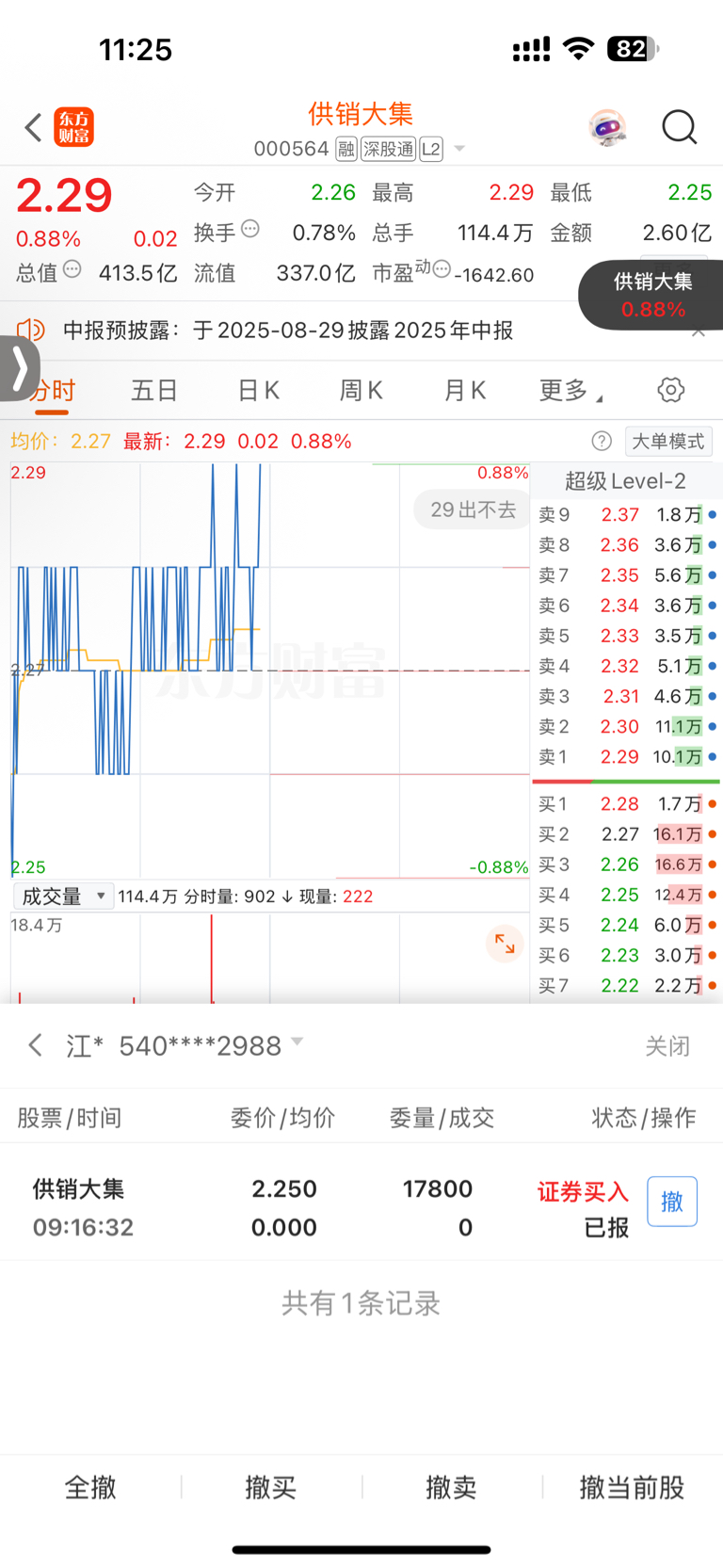Select 买2 price 2.27 row
This screenshot has height=1568, width=723.
tap(628, 834)
